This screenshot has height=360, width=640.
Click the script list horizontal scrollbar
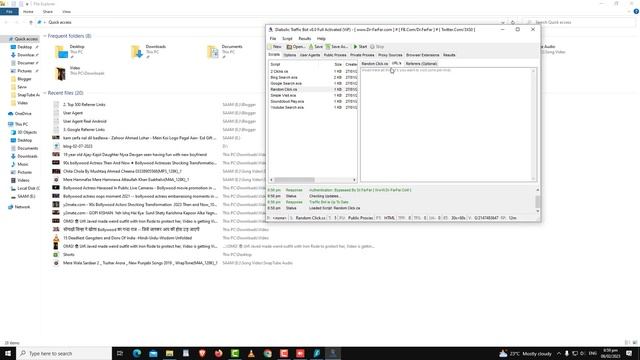click(313, 180)
